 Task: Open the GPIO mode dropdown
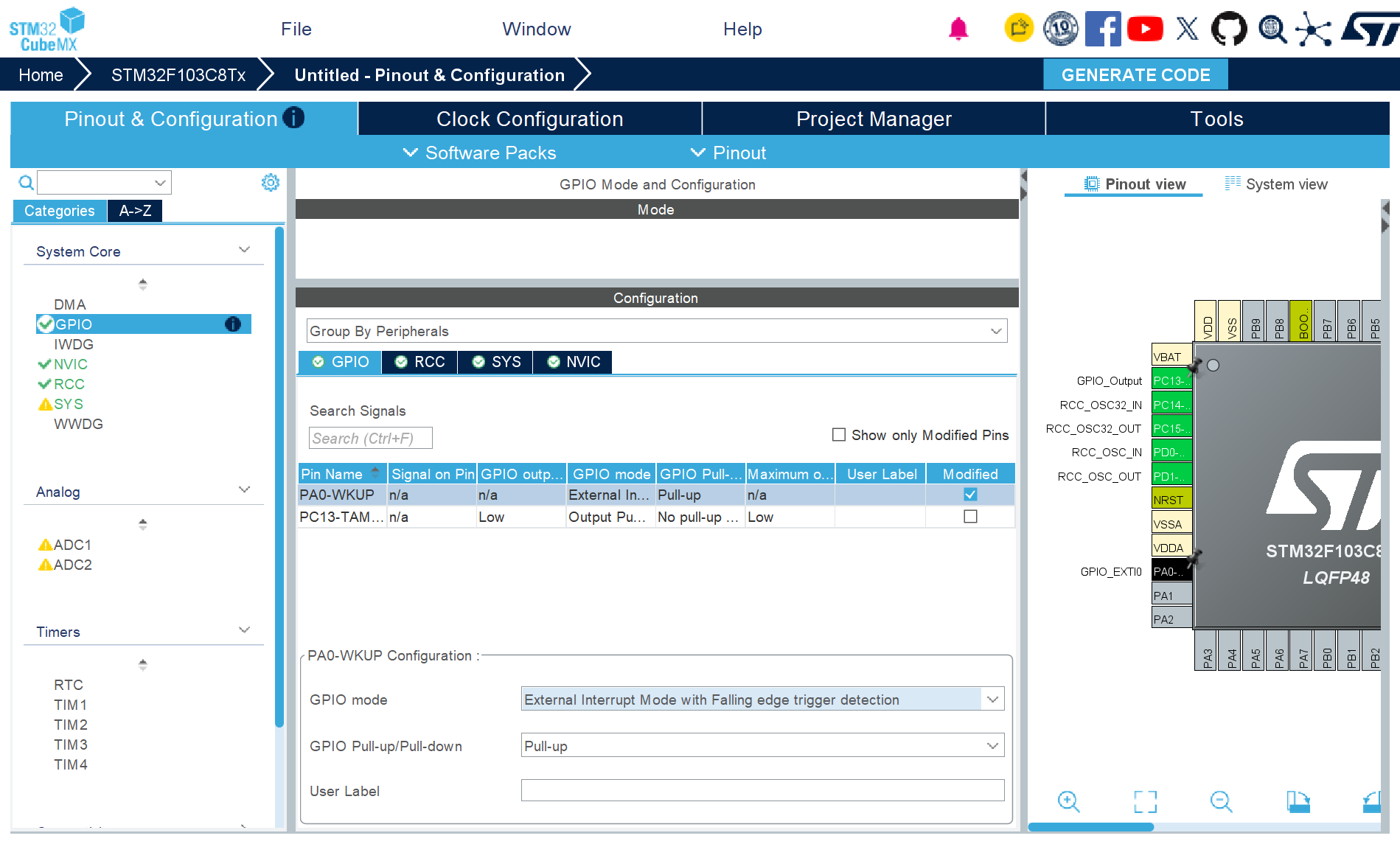(x=762, y=700)
